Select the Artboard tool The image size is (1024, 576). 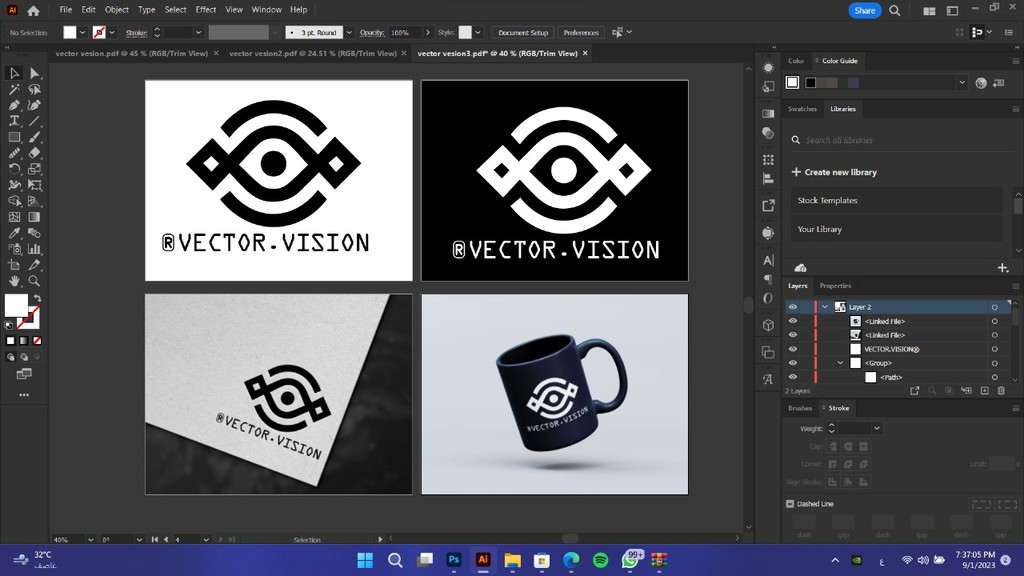14,265
